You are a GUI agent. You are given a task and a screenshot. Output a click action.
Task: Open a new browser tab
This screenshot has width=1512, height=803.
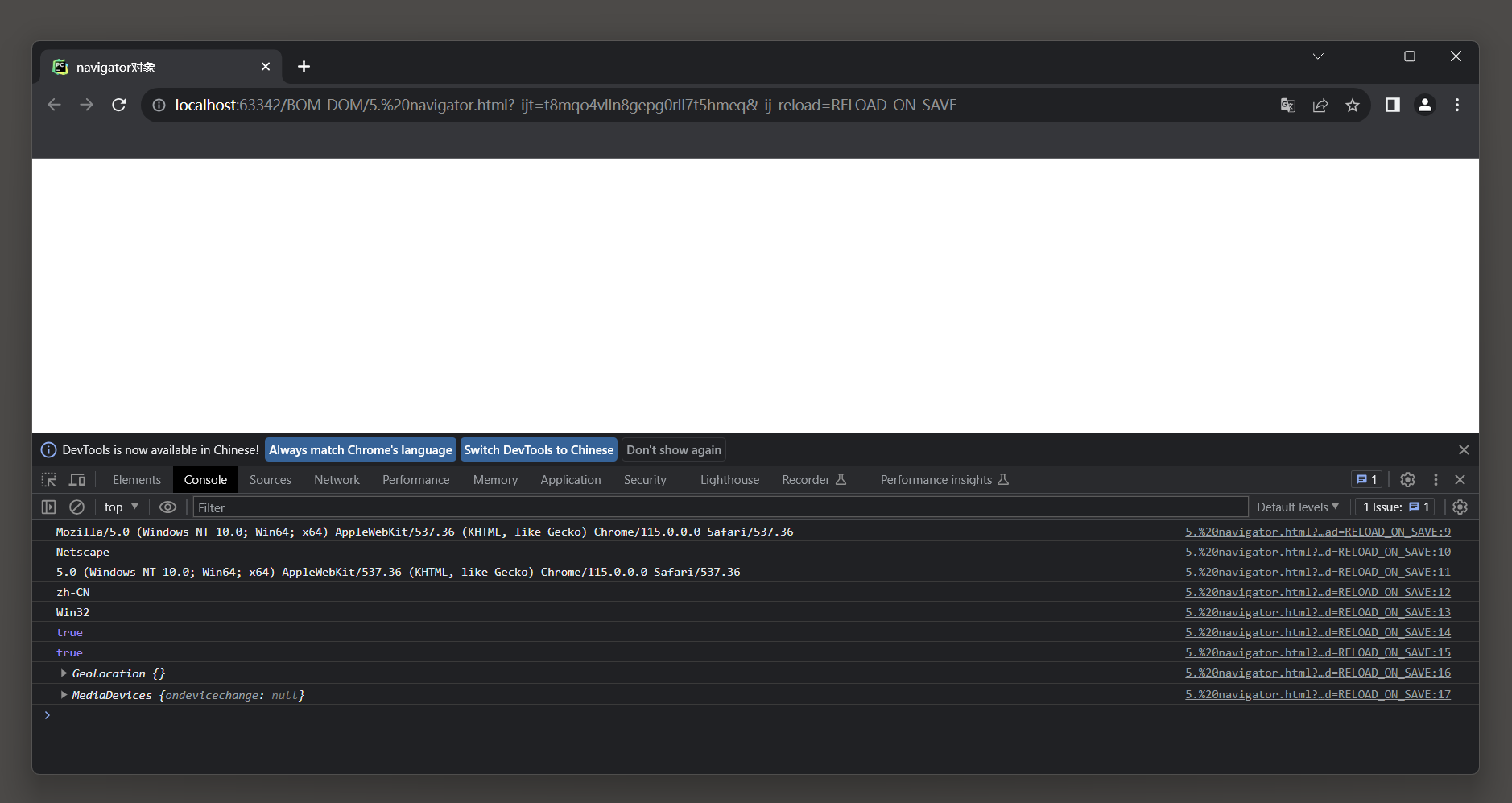(304, 67)
